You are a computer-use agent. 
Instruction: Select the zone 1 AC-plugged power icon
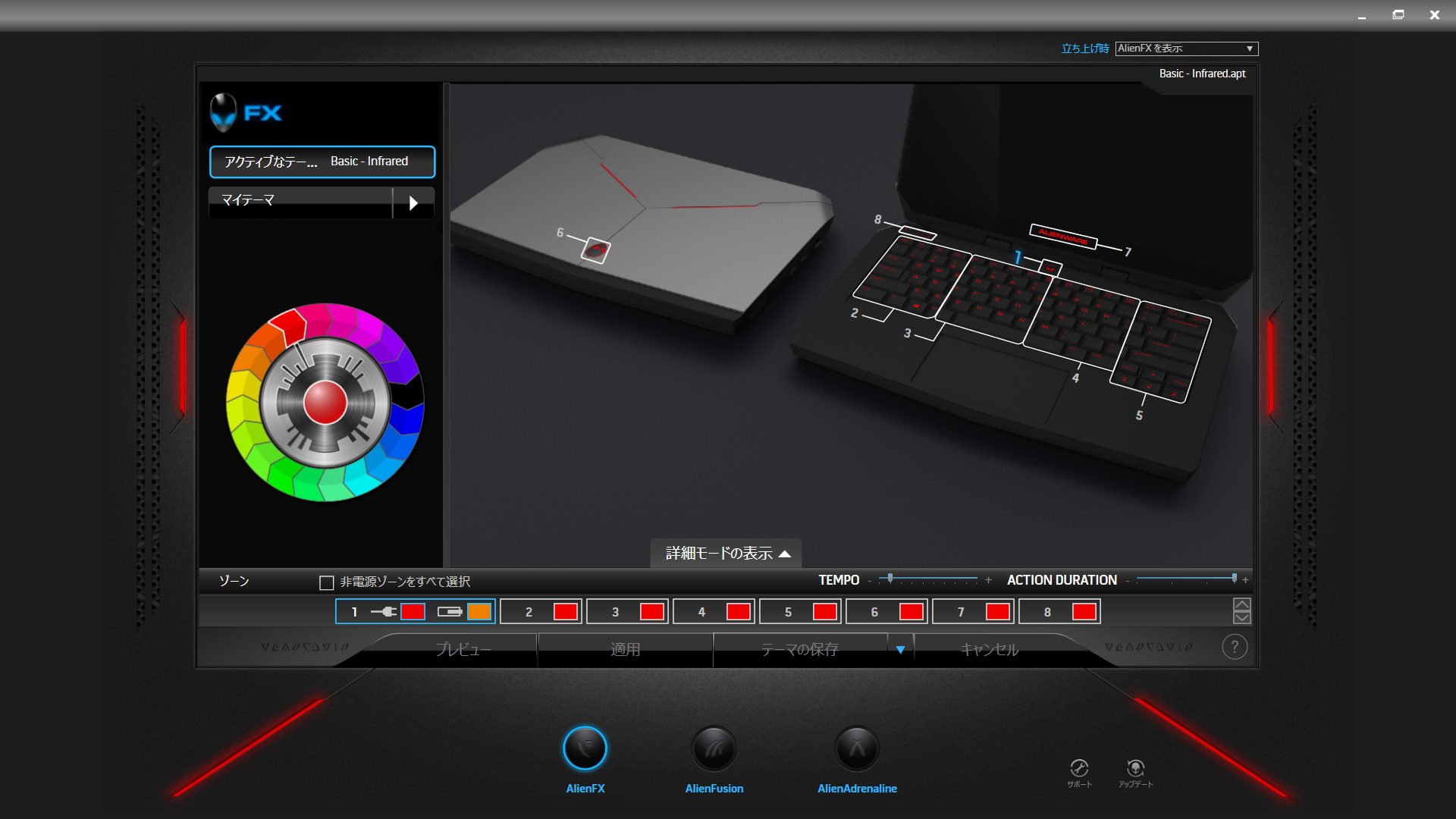coord(384,612)
